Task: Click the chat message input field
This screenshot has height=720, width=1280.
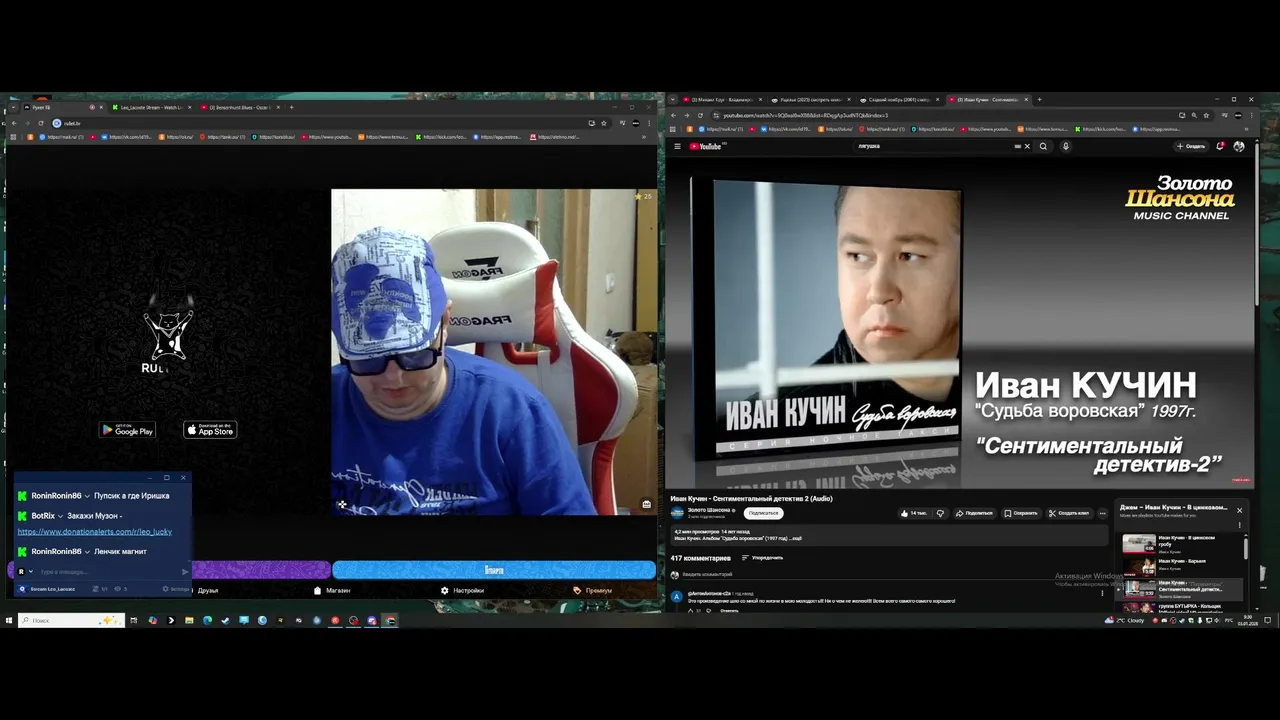Action: click(x=107, y=572)
